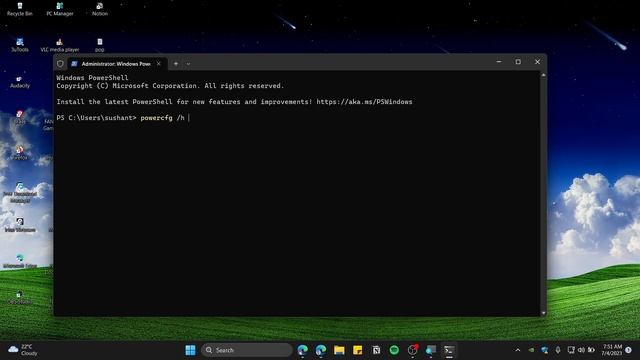Screen dimensions: 640x360
Task: Open 3uTools desktop shortcut
Action: pos(20,45)
